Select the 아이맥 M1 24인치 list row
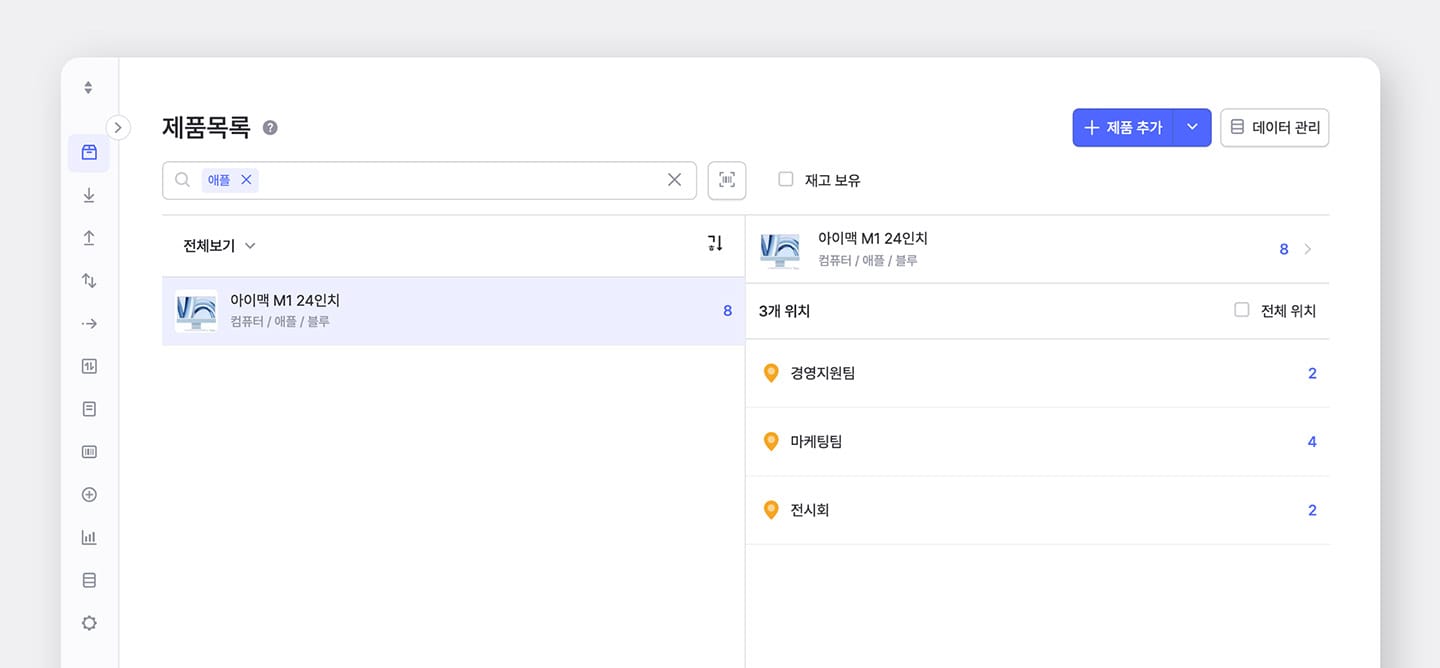Screen dimensions: 1440x668 (x=453, y=311)
